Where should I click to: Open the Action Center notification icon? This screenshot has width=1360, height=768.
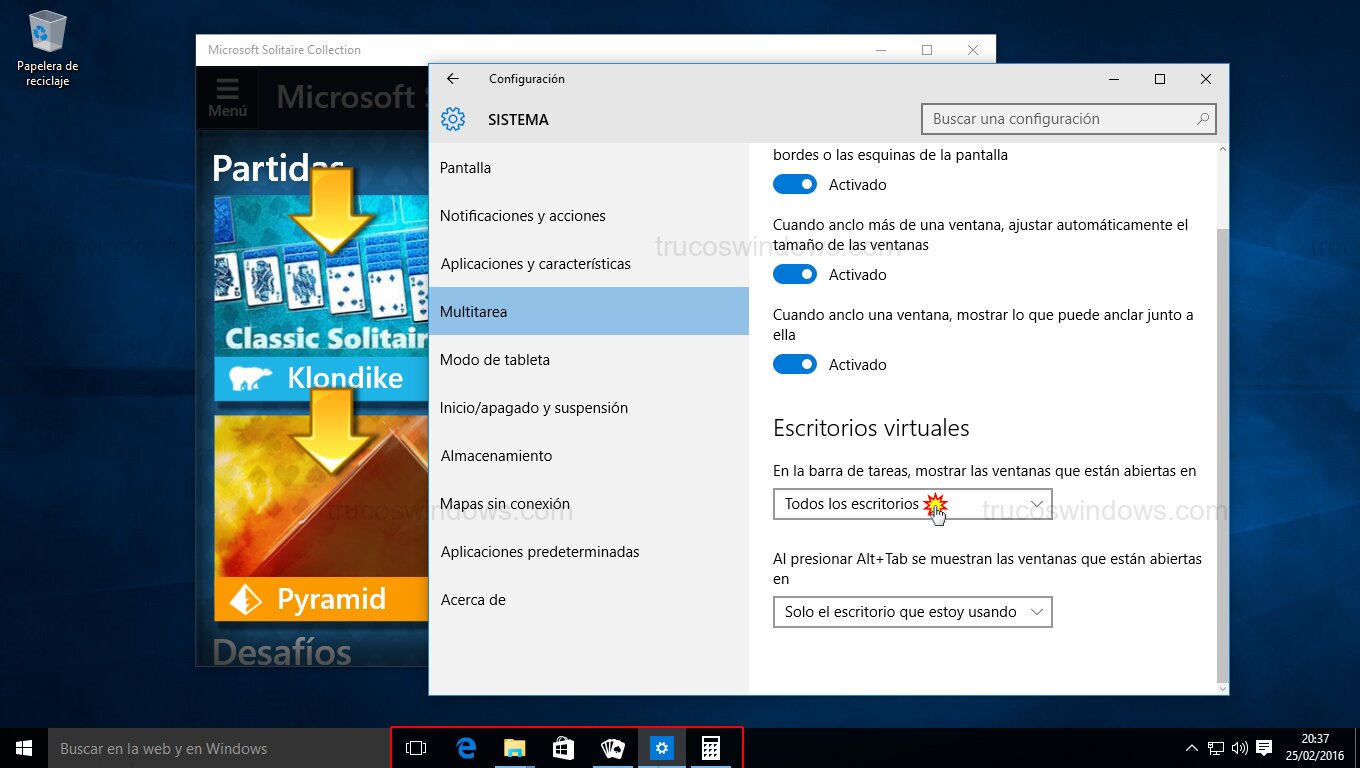(1264, 748)
